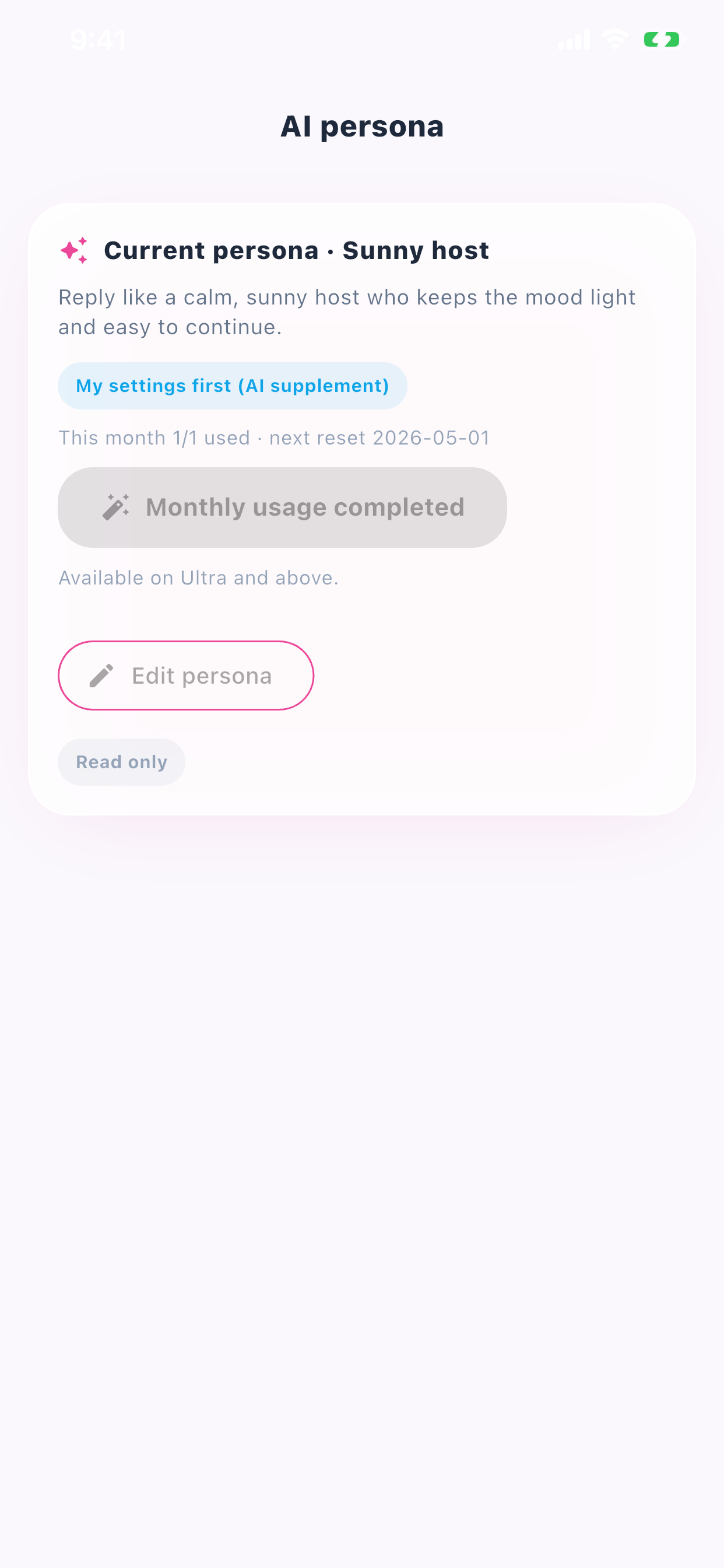Screen dimensions: 724x1568
Task: Select the My settings first (AI supplement) chip
Action: click(x=233, y=386)
